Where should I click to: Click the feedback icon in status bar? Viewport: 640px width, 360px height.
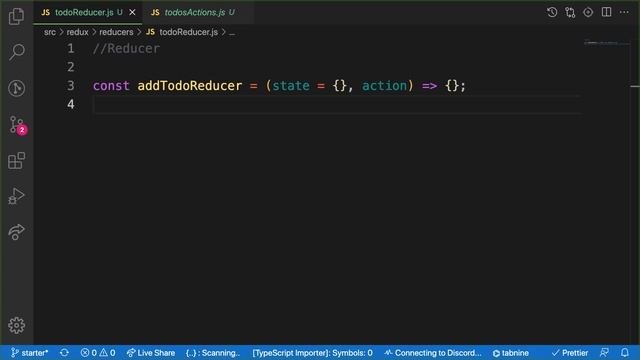pyautogui.click(x=604, y=353)
